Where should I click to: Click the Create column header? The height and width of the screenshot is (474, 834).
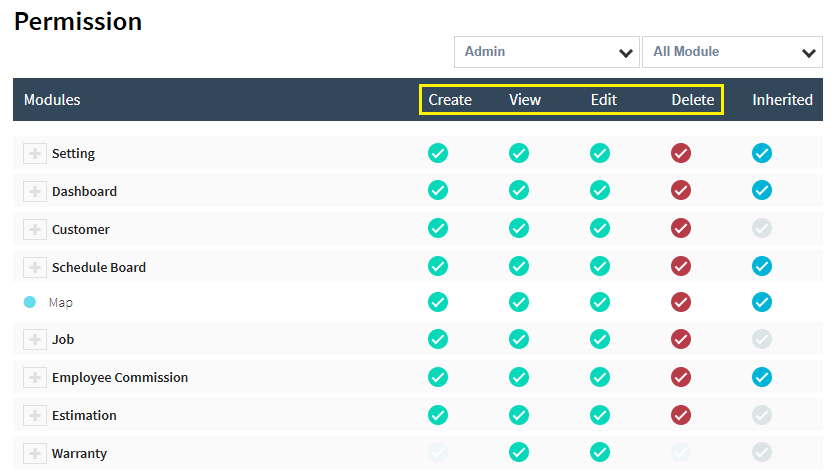click(x=450, y=100)
